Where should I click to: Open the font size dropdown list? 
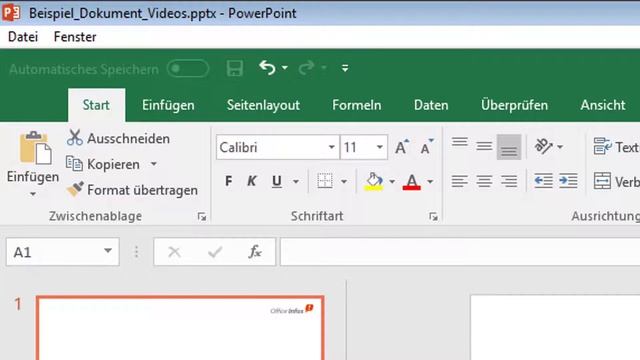(x=380, y=147)
